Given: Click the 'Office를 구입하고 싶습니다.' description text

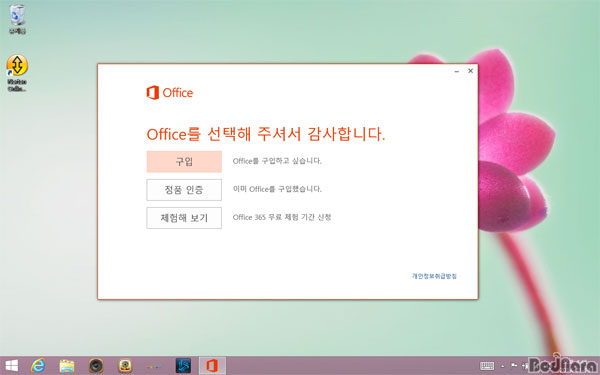Looking at the screenshot, I should (x=277, y=161).
